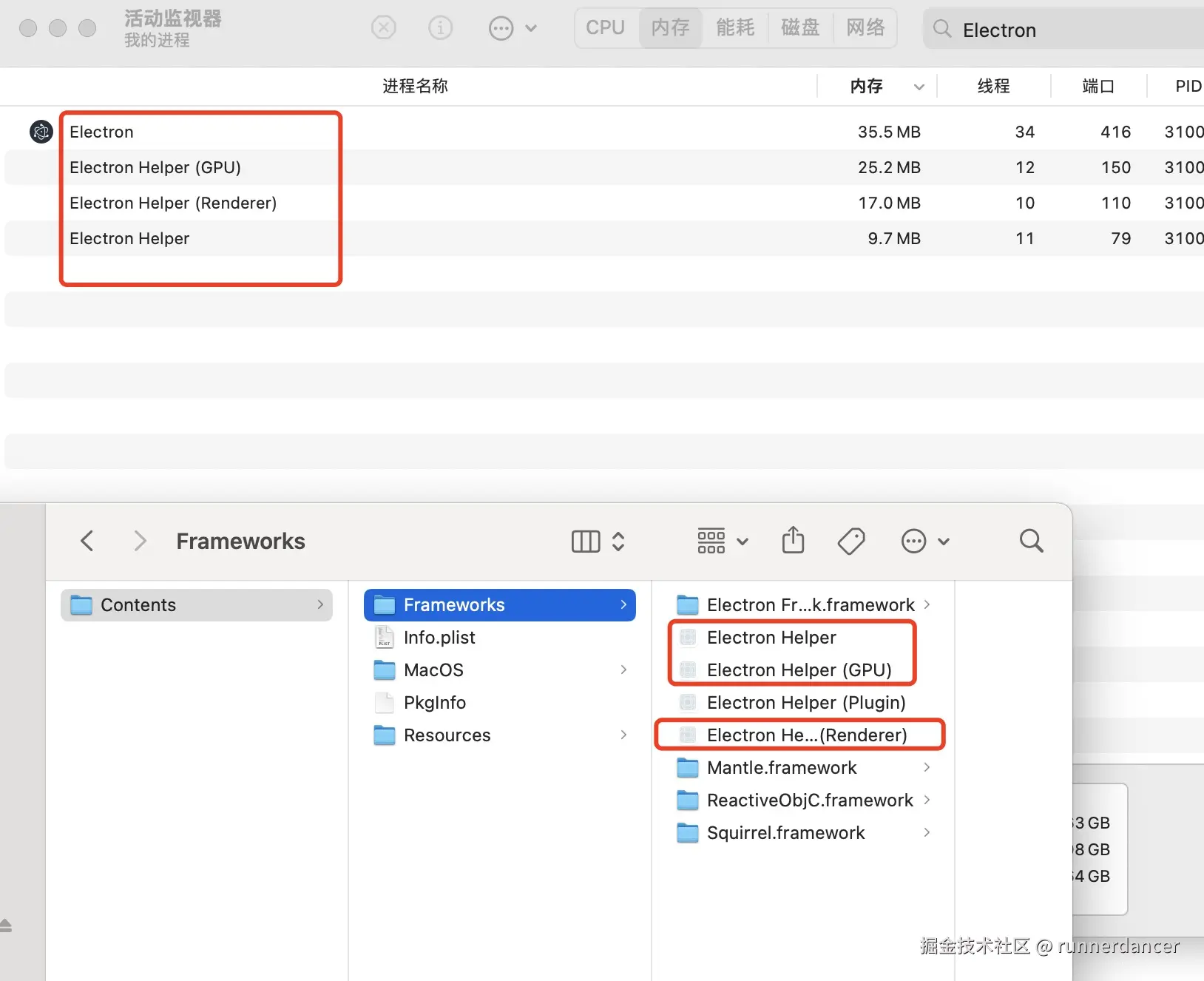Open the ellipsis actions menu in Activity Monitor
Image resolution: width=1204 pixels, height=981 pixels.
[x=513, y=28]
